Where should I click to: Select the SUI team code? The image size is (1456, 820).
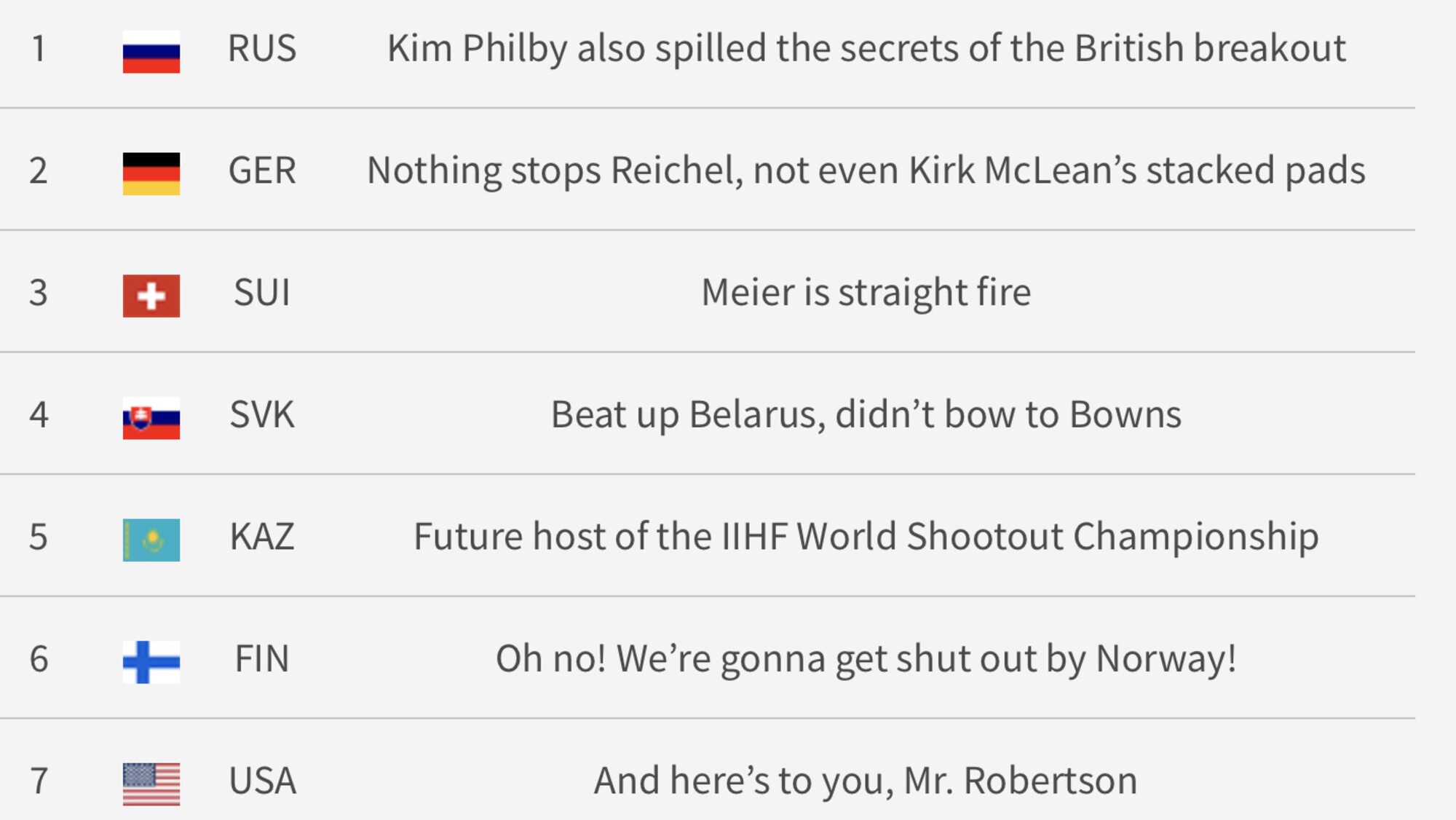click(262, 293)
